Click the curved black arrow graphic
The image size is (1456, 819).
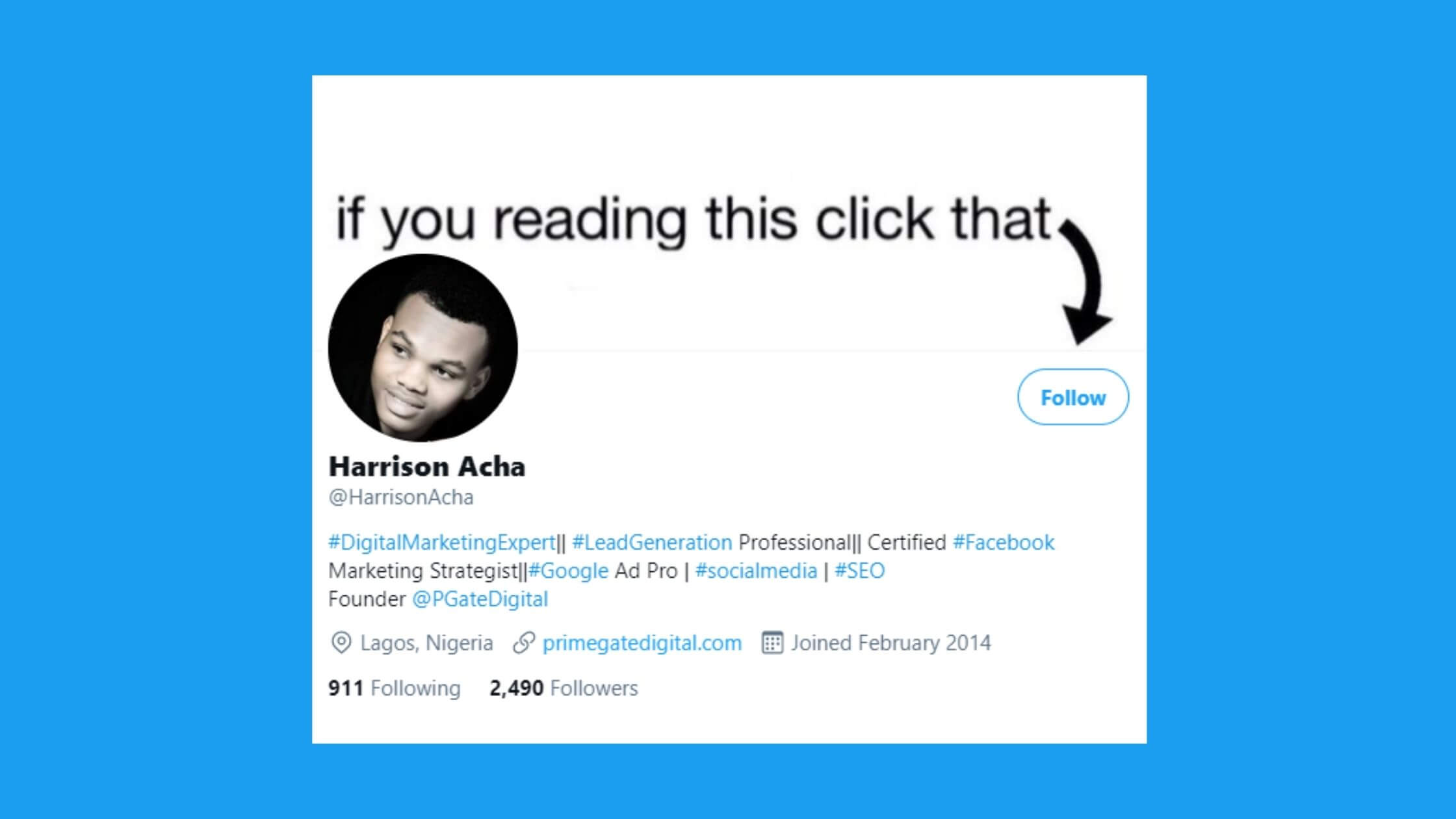click(1084, 281)
